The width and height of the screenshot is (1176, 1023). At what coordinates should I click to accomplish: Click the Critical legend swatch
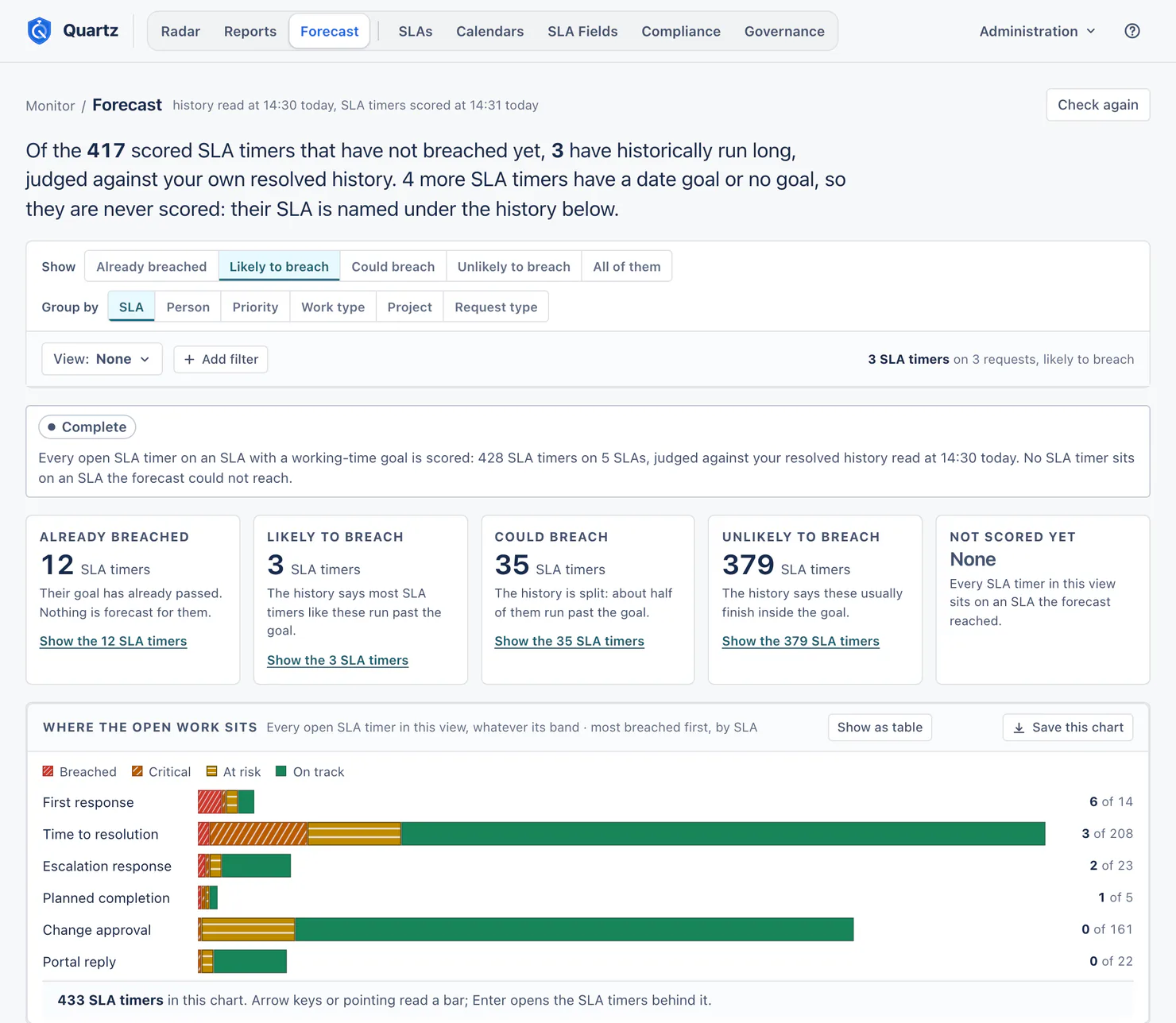pyautogui.click(x=137, y=771)
